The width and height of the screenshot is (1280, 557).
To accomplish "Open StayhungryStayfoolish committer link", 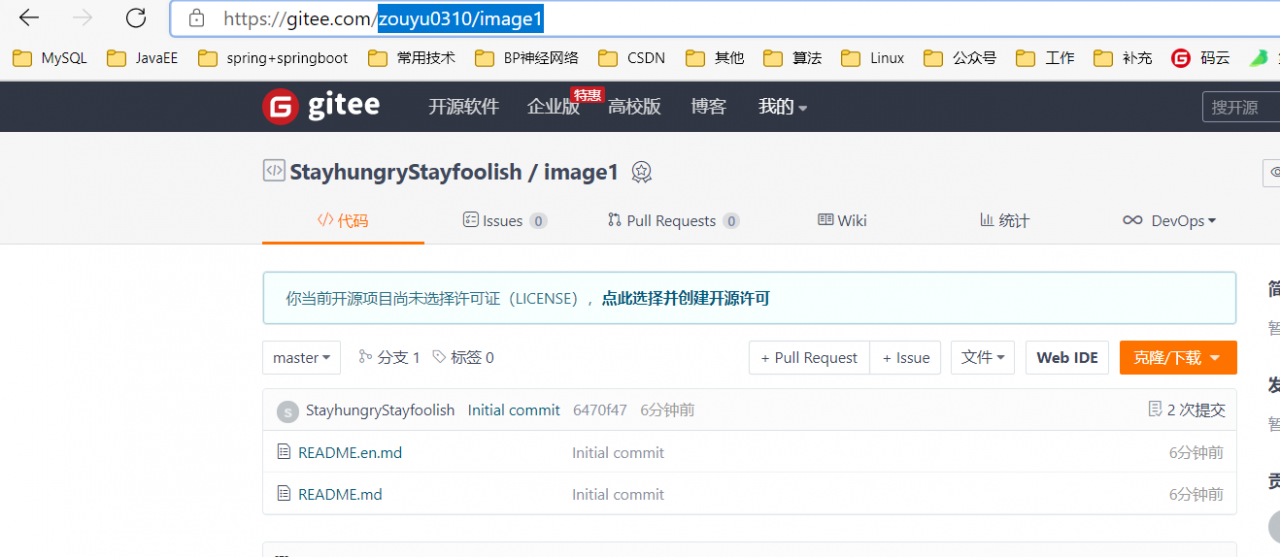I will [380, 410].
